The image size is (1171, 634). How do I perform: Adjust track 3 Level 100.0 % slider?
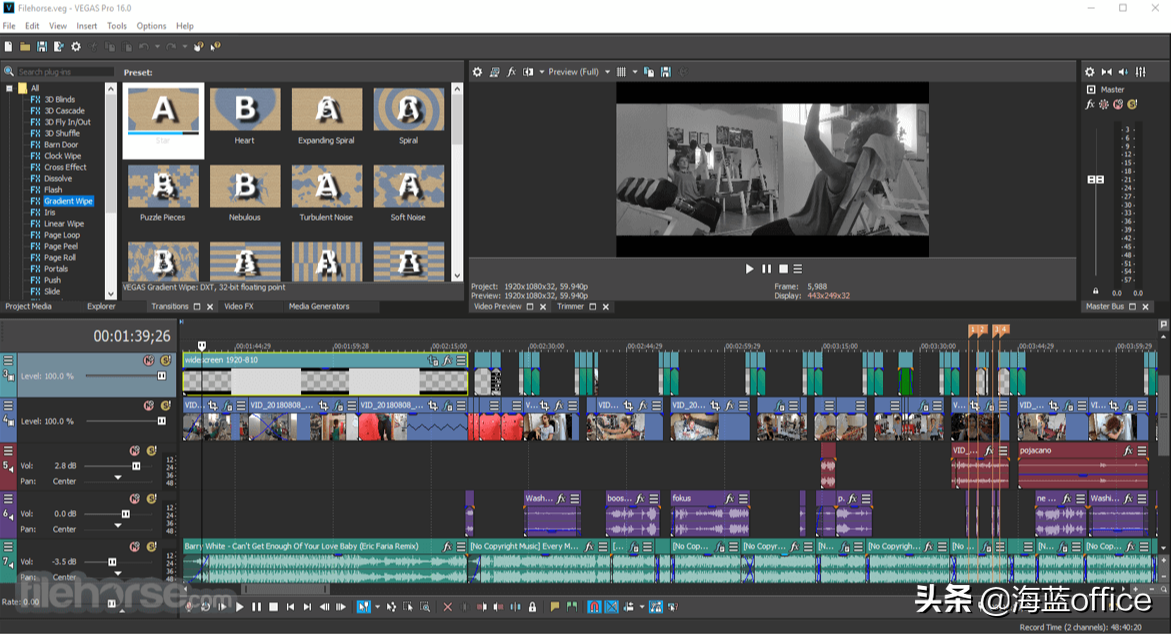coord(161,376)
